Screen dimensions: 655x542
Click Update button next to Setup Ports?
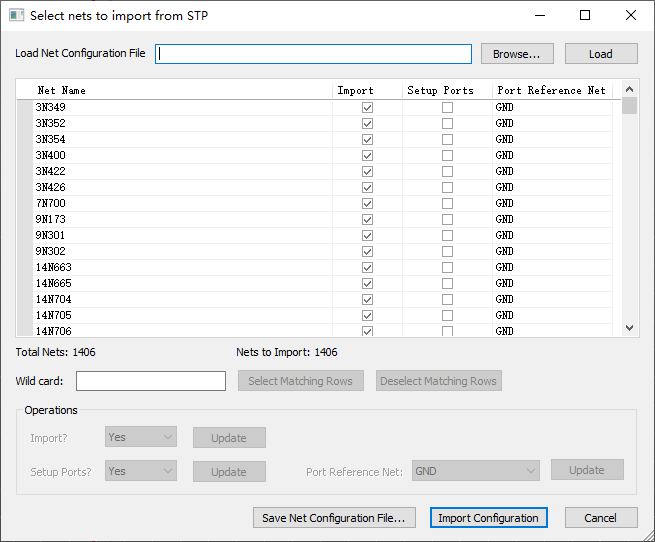pyautogui.click(x=229, y=472)
